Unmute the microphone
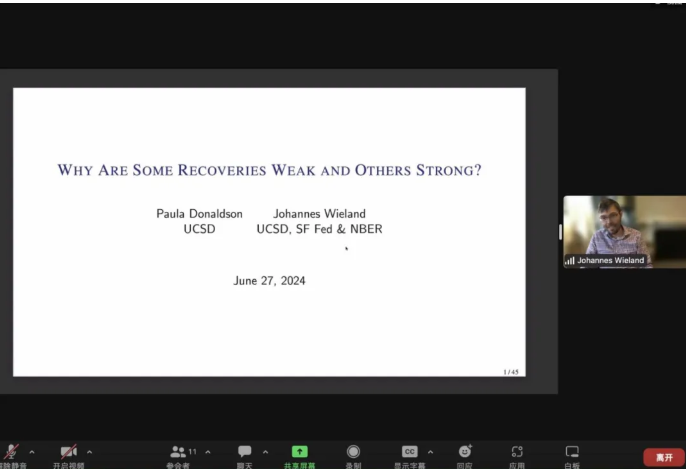 pos(12,452)
